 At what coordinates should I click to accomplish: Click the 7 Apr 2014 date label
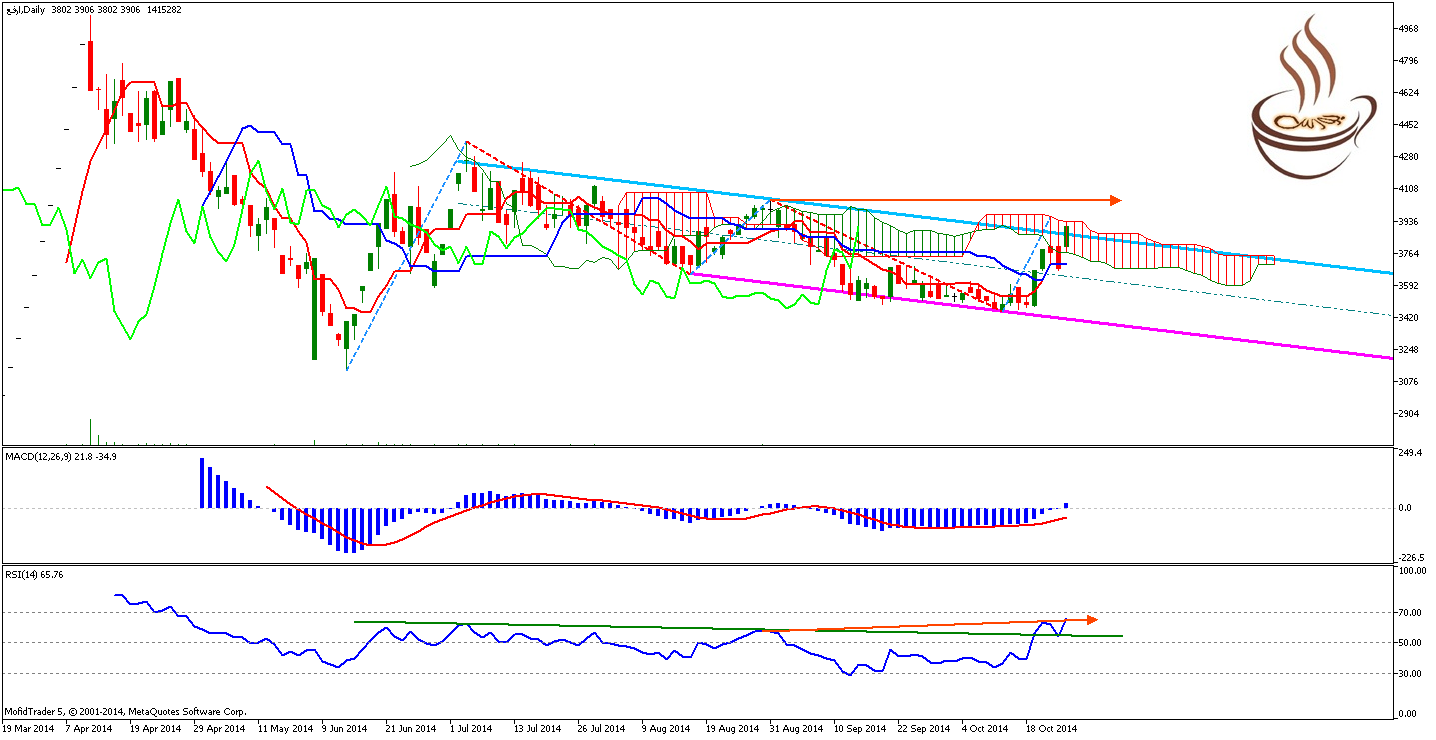[89, 728]
